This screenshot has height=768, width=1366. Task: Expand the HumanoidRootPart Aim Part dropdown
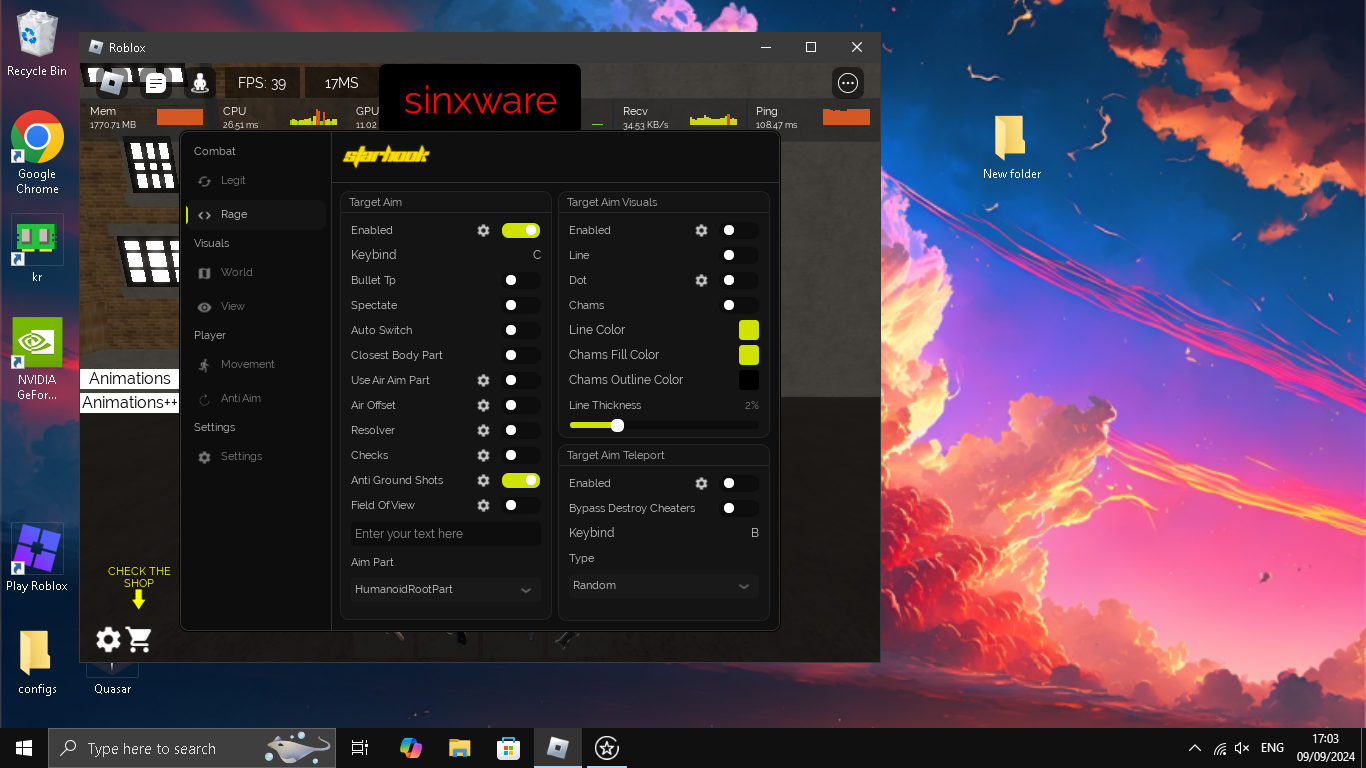[x=445, y=589]
